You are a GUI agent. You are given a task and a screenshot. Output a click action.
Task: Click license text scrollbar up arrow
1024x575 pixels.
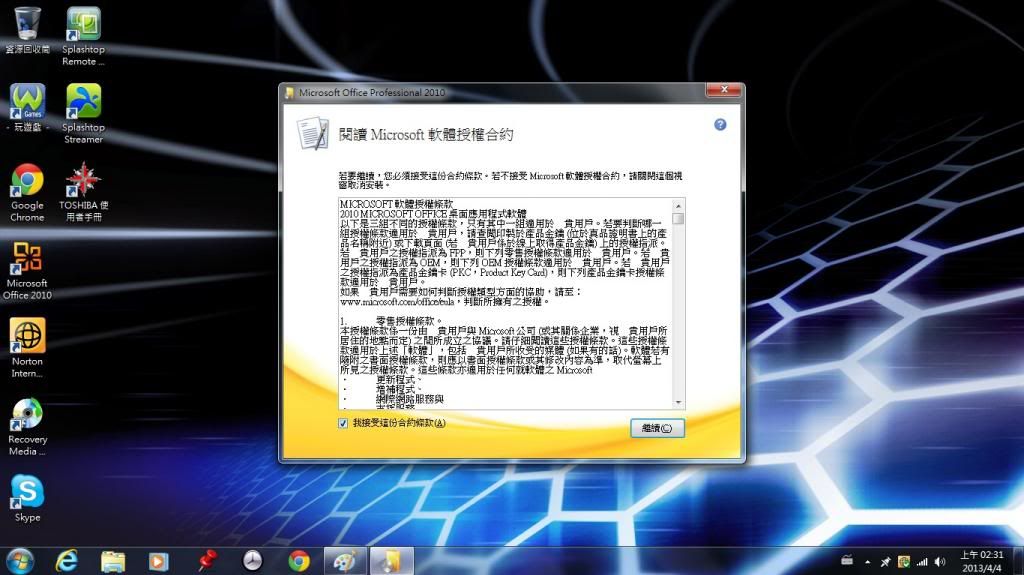point(679,205)
